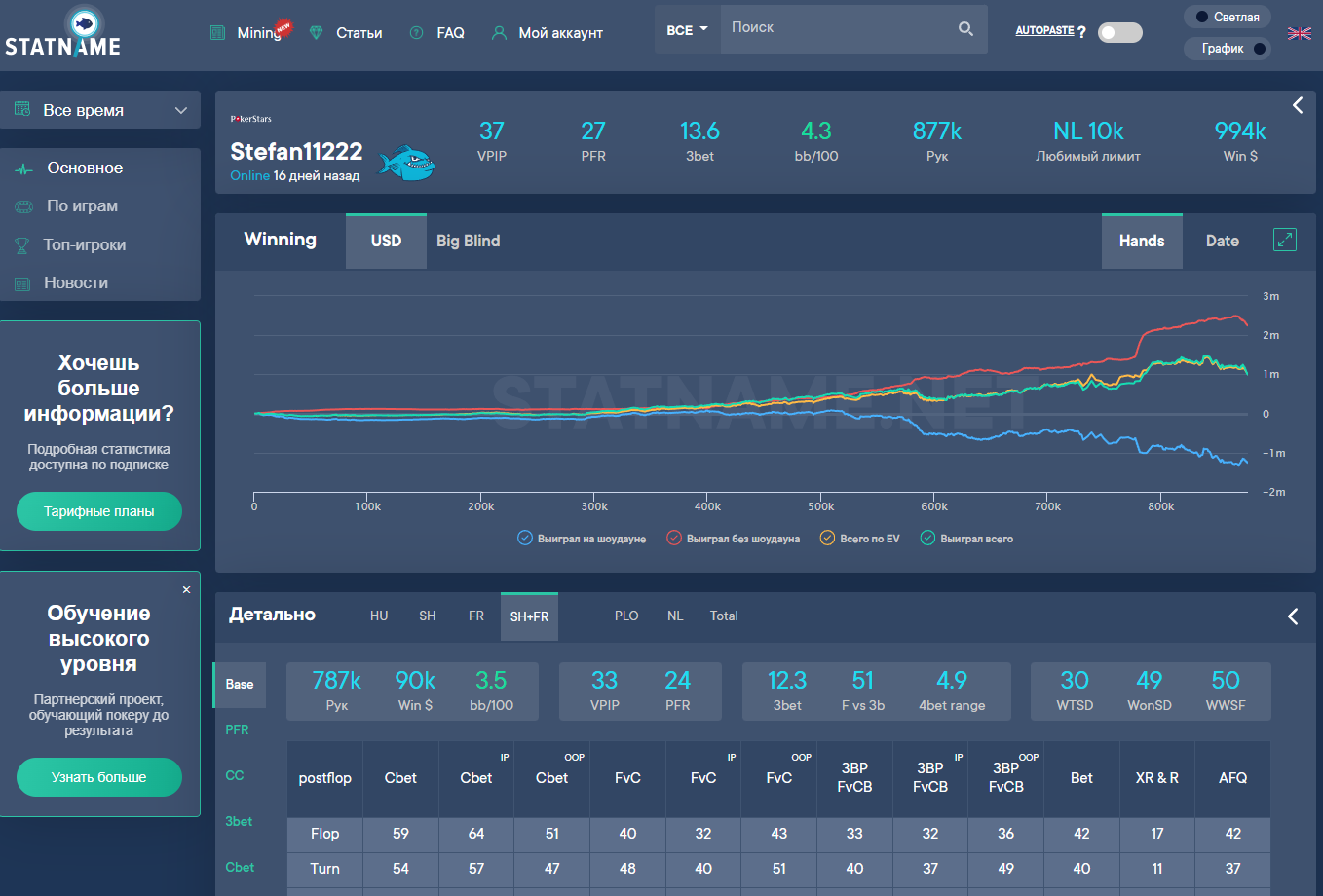Select the Hands chart axis tab
Image resolution: width=1323 pixels, height=896 pixels.
1142,241
